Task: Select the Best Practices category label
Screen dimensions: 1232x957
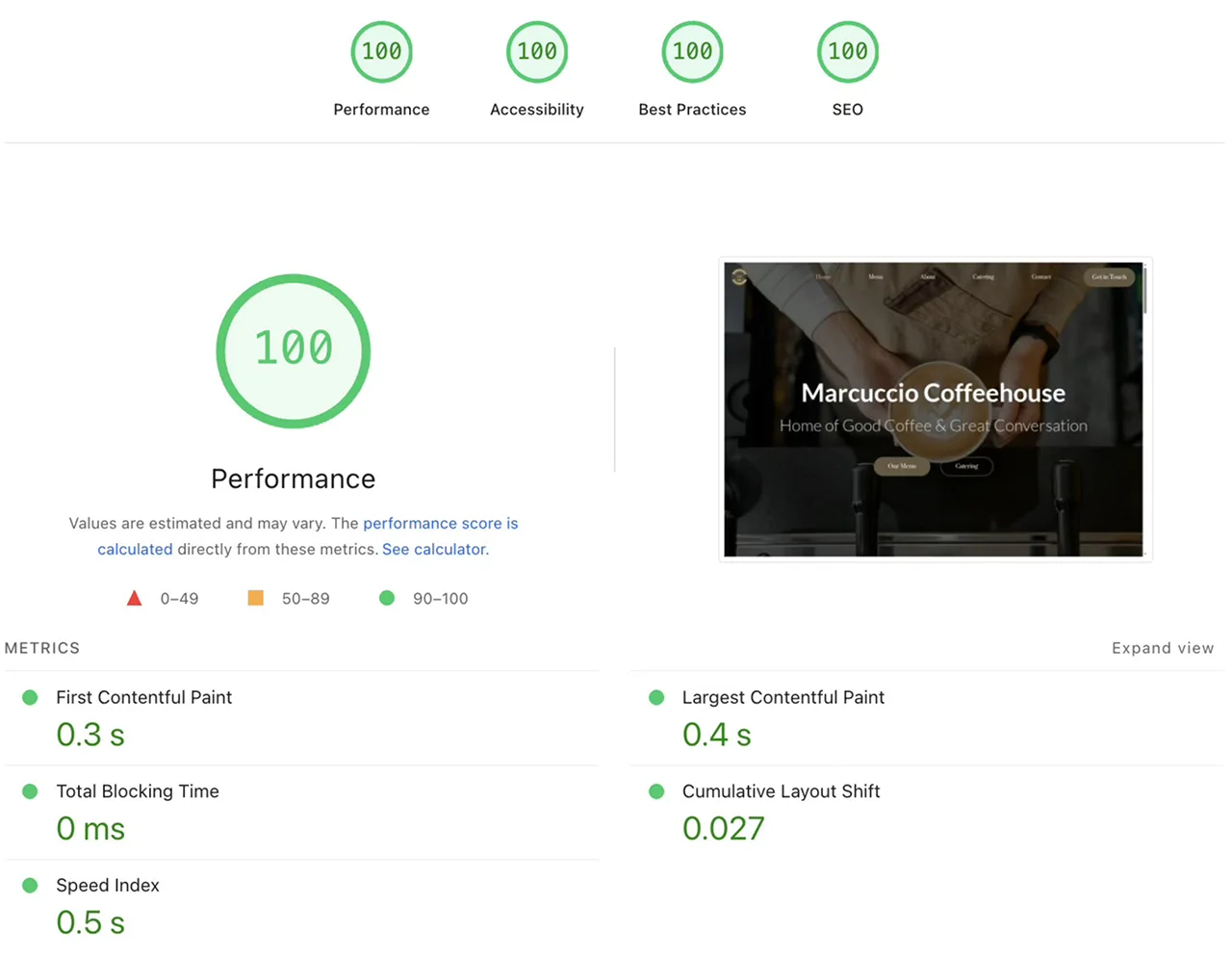Action: click(692, 110)
